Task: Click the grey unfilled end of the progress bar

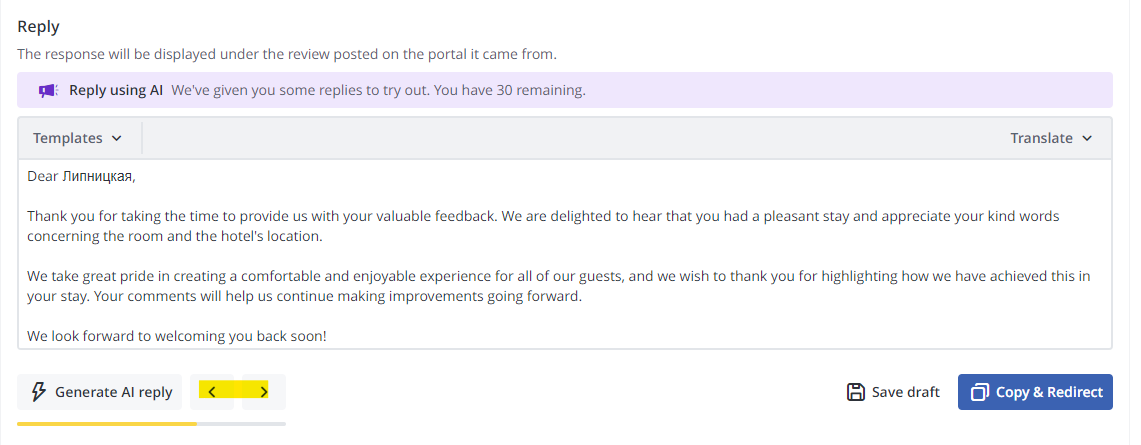Action: pos(241,423)
